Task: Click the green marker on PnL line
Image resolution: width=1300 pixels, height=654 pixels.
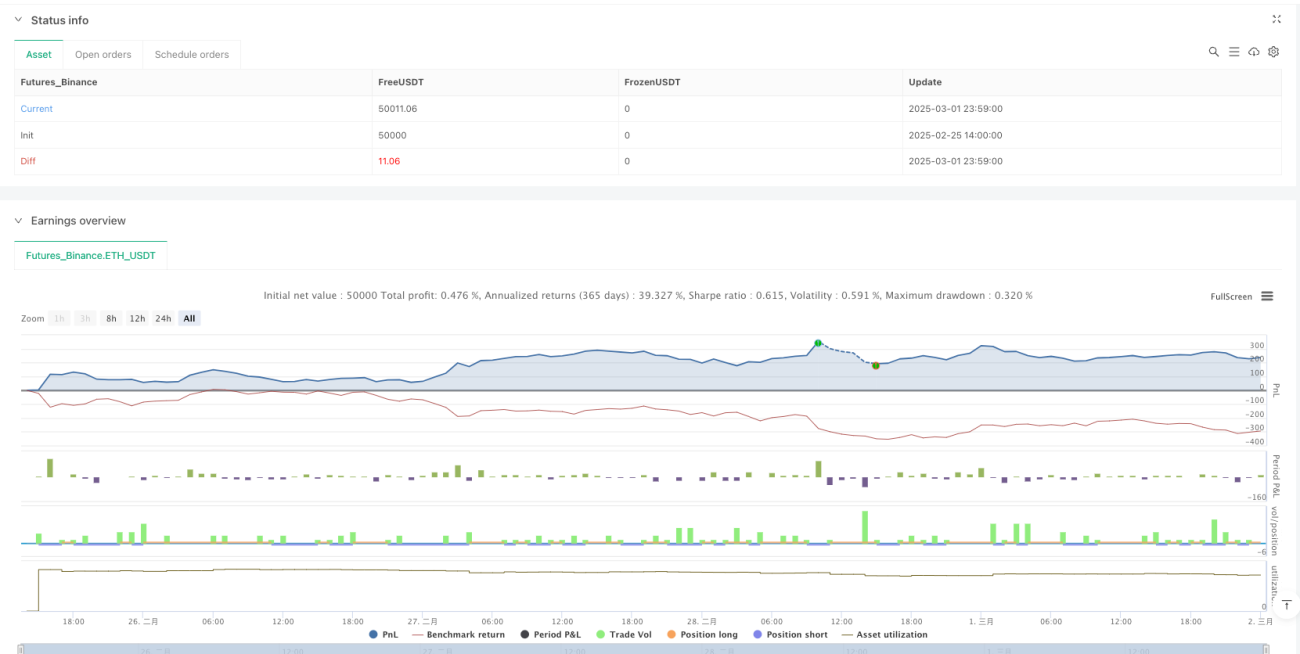Action: [x=818, y=343]
